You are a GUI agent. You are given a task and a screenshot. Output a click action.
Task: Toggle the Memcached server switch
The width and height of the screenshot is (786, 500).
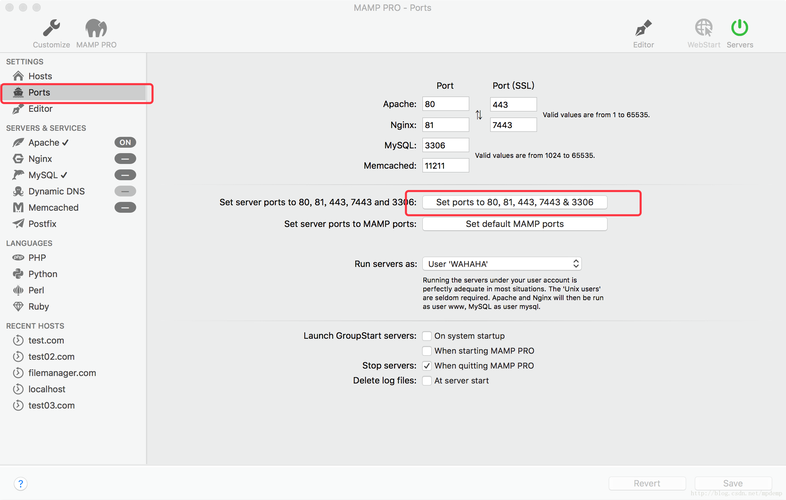point(125,208)
